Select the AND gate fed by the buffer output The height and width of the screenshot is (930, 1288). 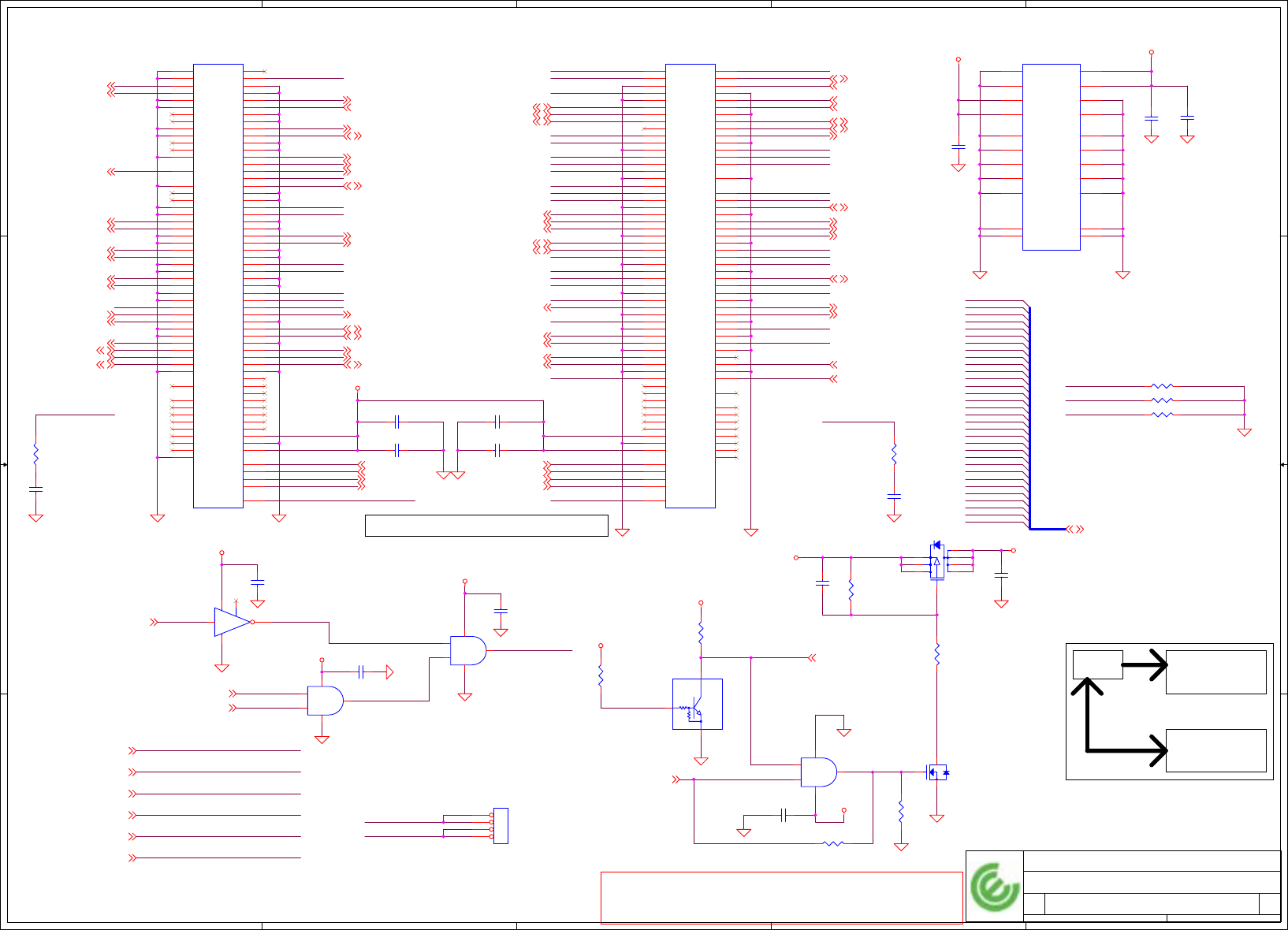468,650
